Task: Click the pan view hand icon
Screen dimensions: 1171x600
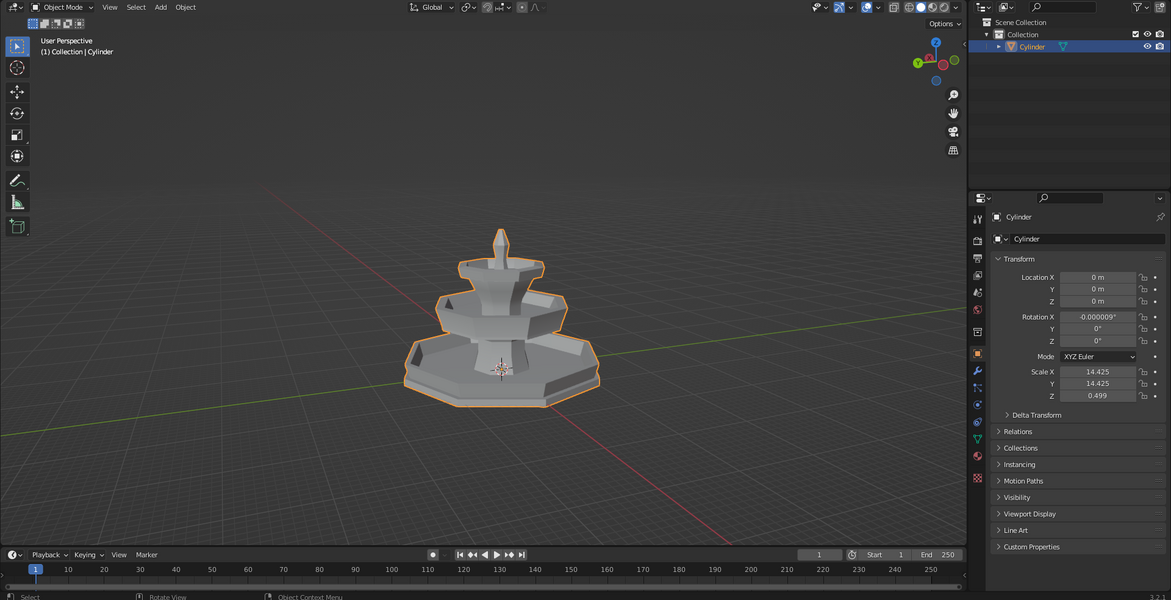Action: point(953,114)
